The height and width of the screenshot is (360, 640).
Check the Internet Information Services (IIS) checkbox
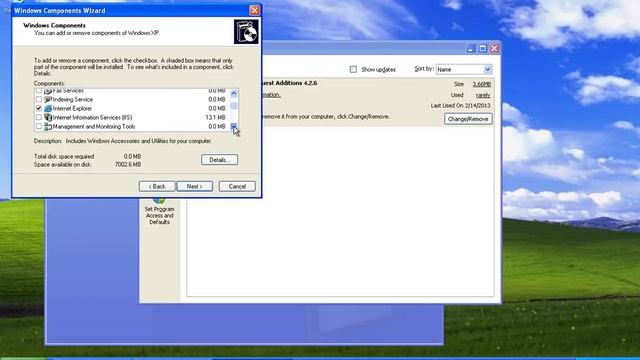39,117
